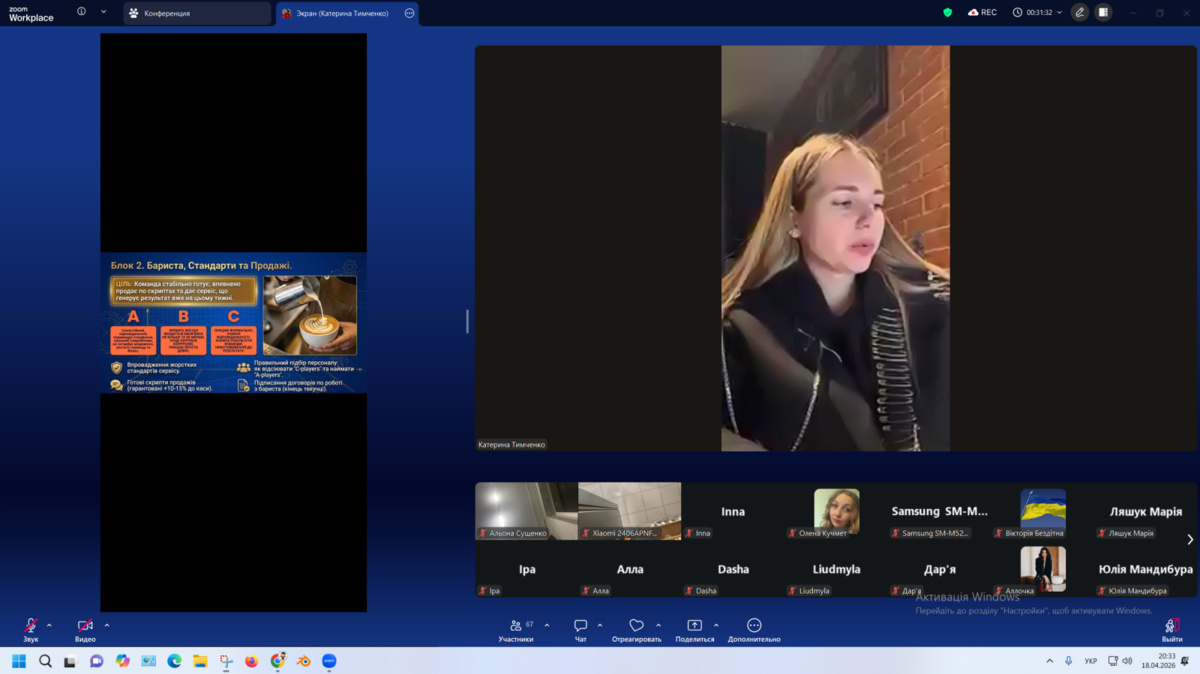Show next page of participant thumbnails
The height and width of the screenshot is (674, 1200).
pyautogui.click(x=1189, y=540)
